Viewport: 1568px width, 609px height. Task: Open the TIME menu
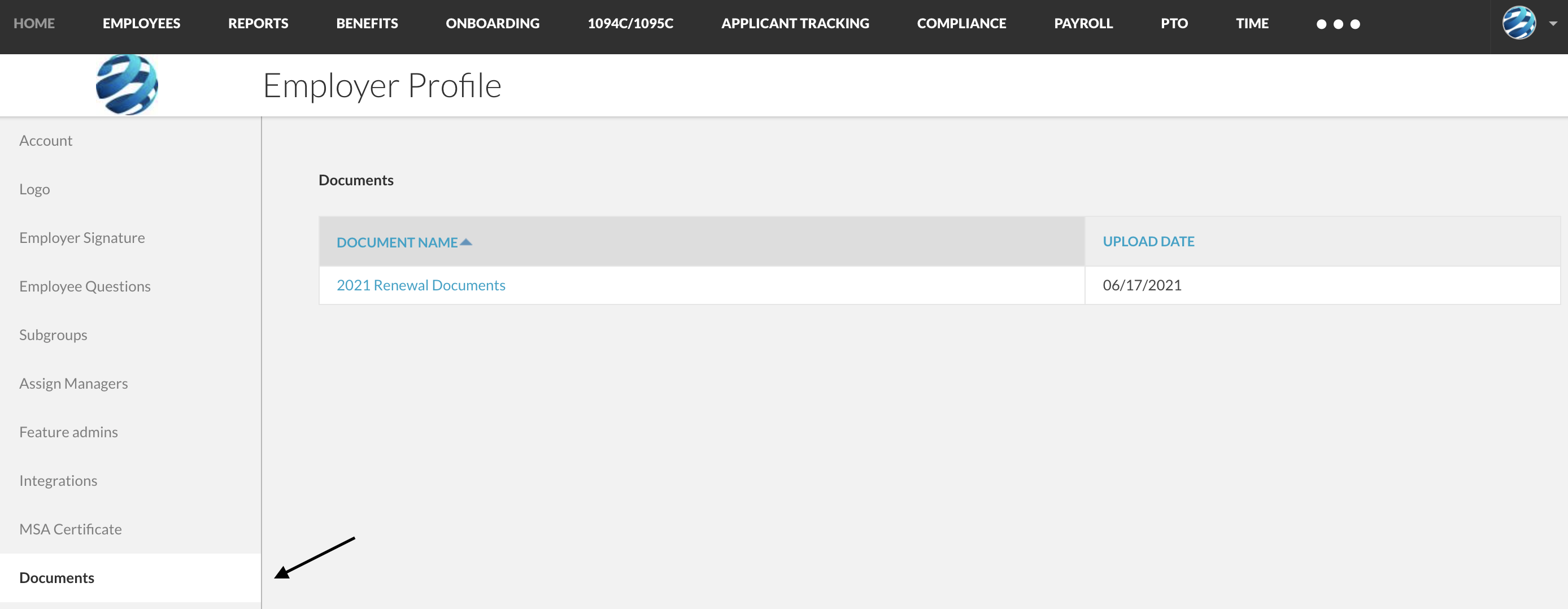1252,23
